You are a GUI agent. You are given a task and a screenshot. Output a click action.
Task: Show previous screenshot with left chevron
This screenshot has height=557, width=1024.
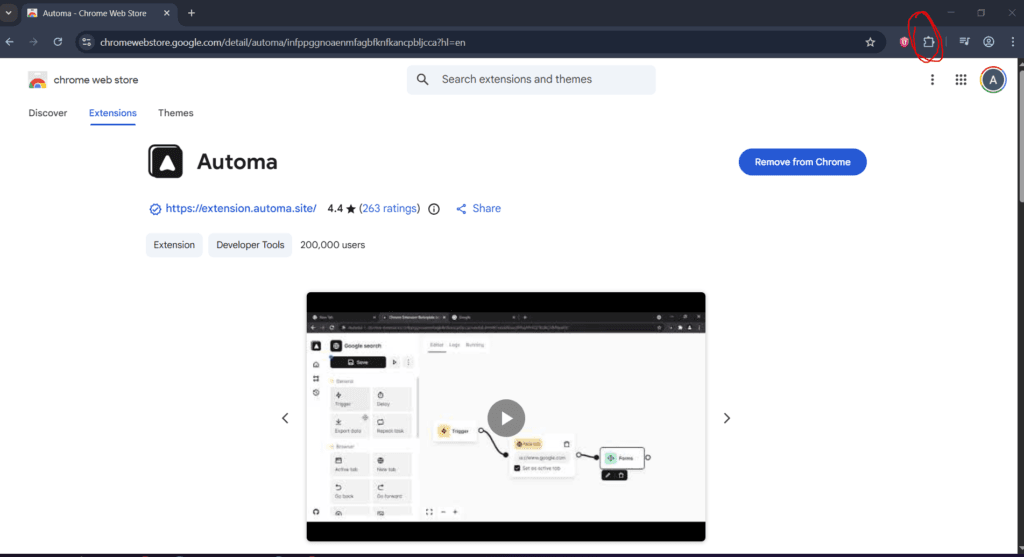tap(285, 418)
